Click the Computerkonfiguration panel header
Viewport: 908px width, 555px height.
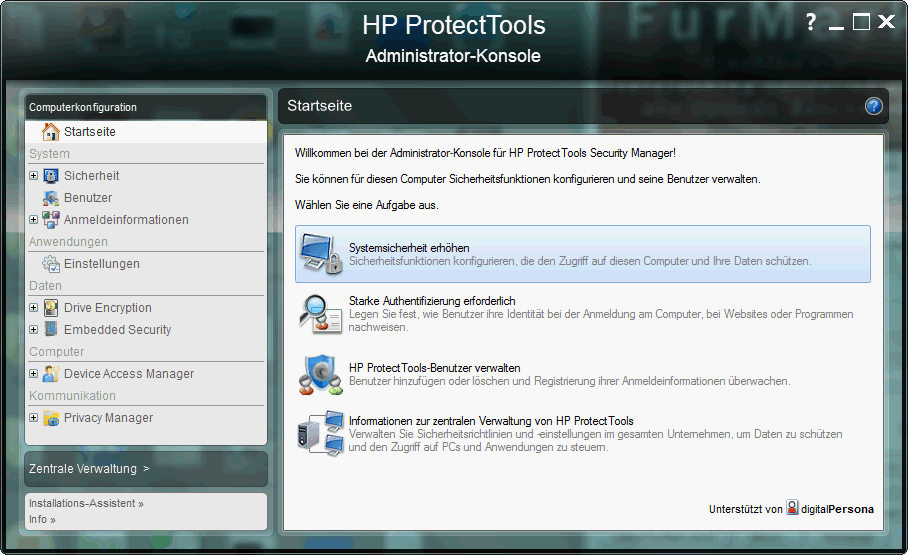click(x=146, y=107)
